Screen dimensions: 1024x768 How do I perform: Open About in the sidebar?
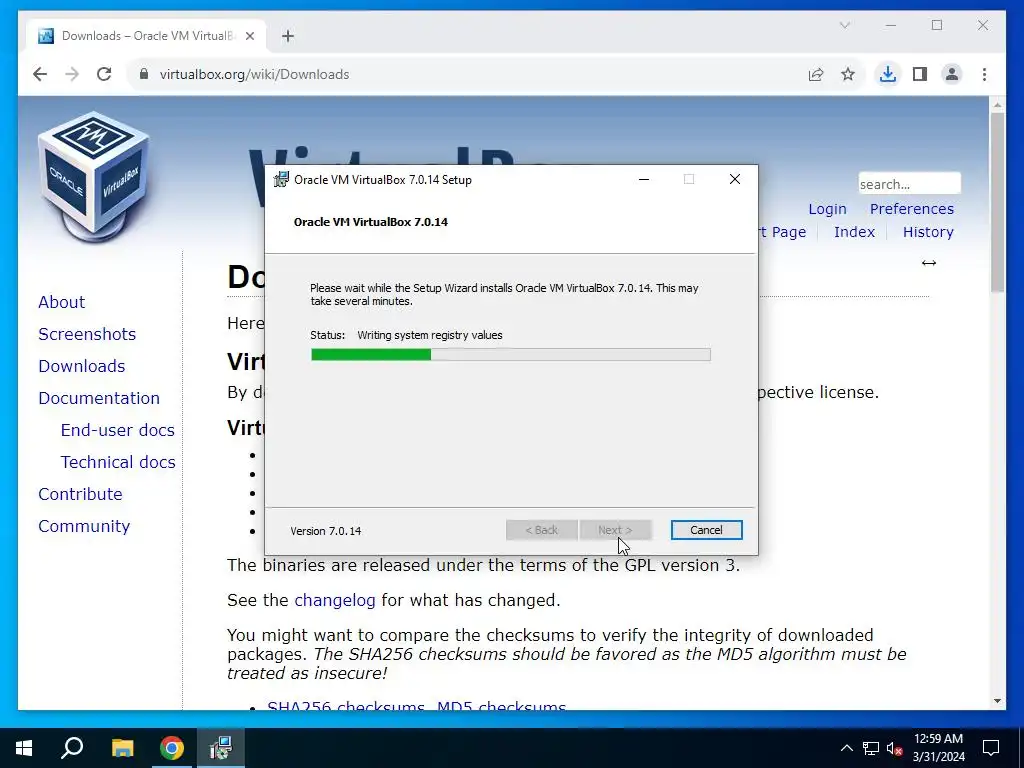click(61, 302)
